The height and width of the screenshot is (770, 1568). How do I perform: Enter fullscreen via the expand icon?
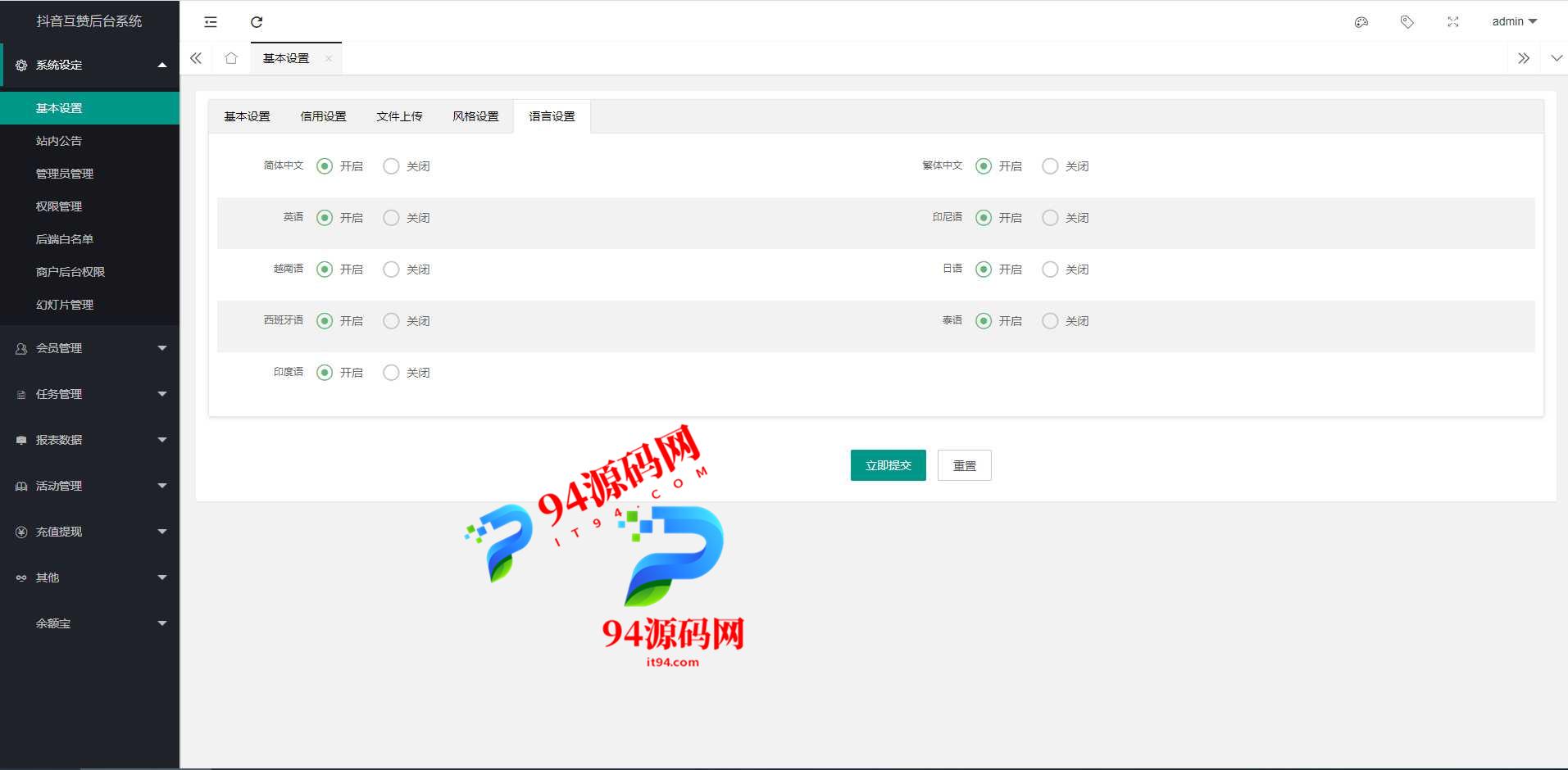1453,22
